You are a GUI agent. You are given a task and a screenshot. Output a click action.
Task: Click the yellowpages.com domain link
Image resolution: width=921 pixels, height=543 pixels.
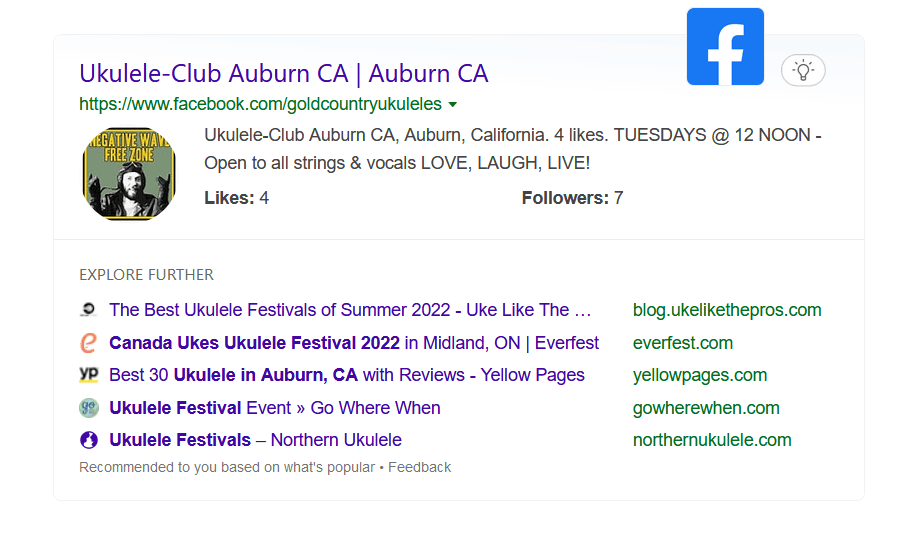pos(700,375)
